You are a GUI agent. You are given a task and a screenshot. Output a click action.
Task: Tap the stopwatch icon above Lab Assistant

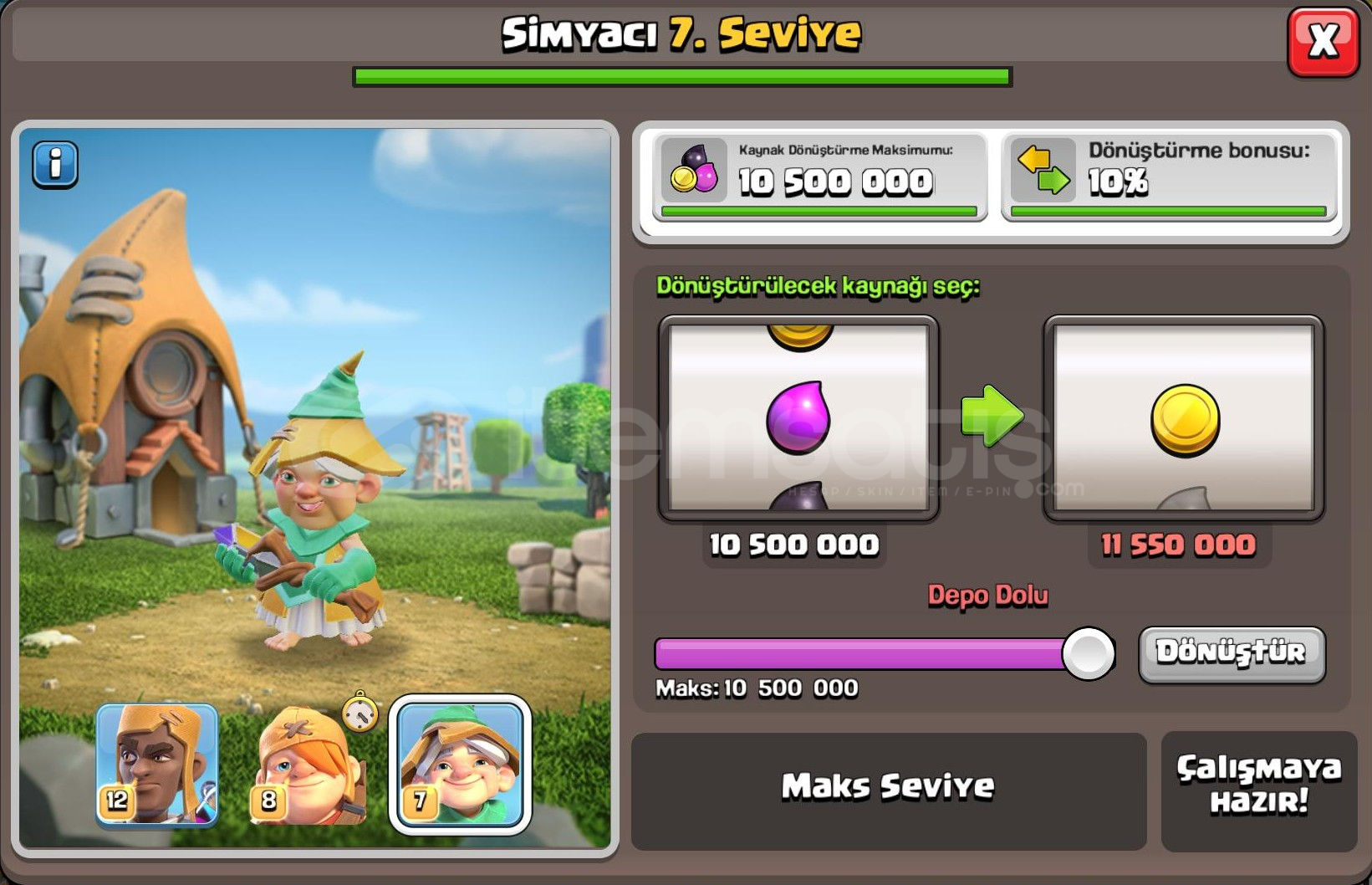(360, 712)
